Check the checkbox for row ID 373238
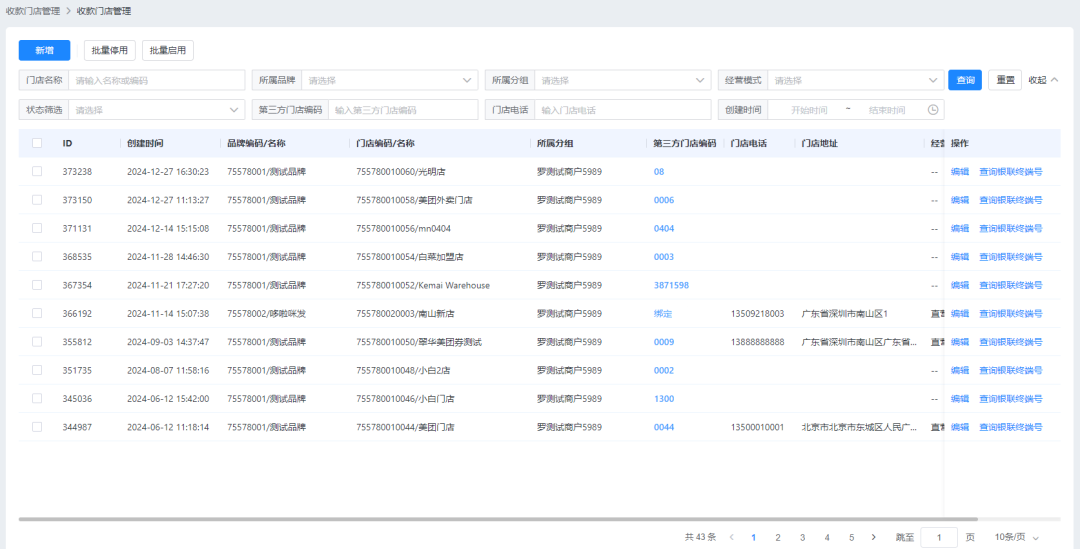 (37, 171)
